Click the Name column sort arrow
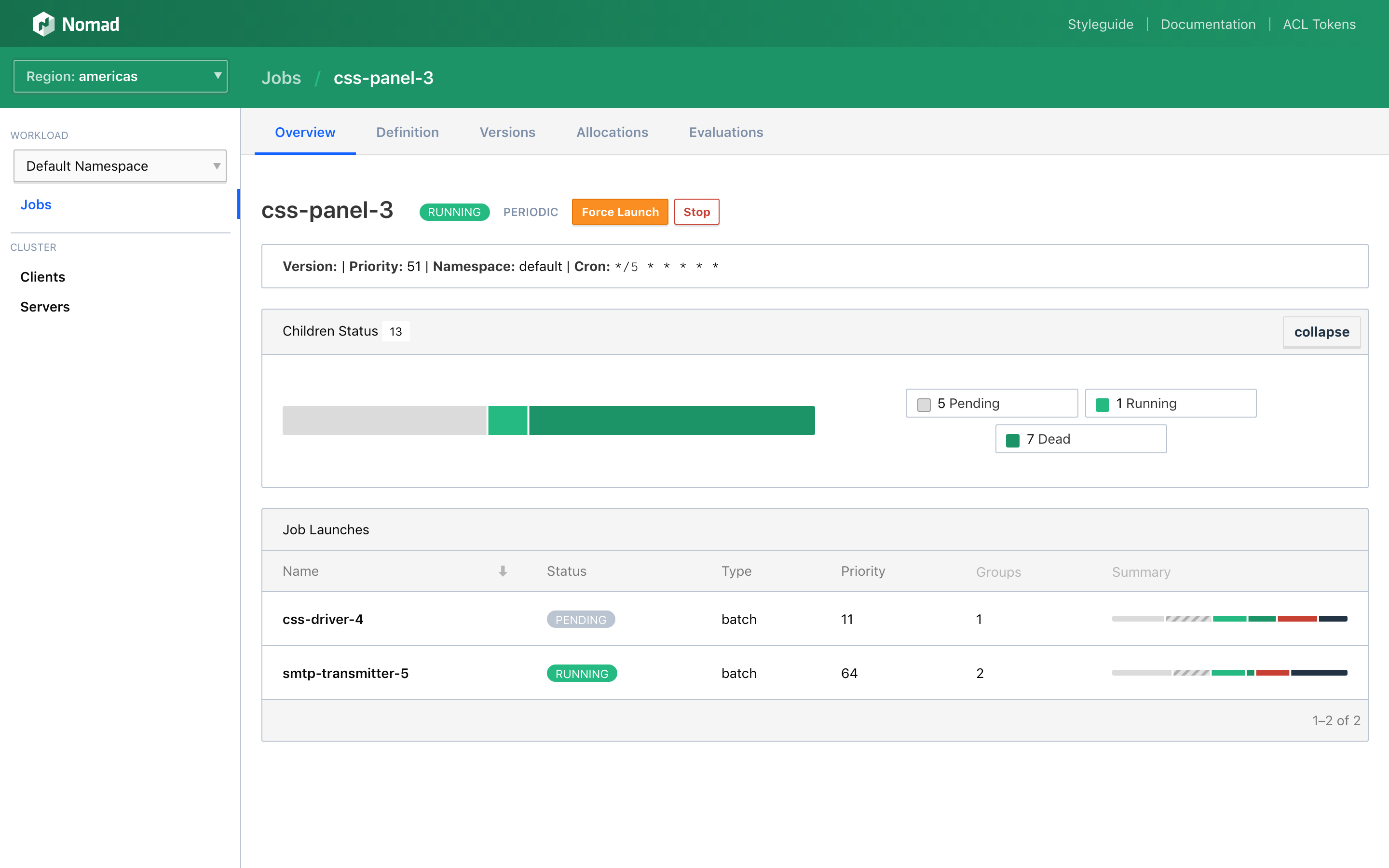 tap(503, 571)
